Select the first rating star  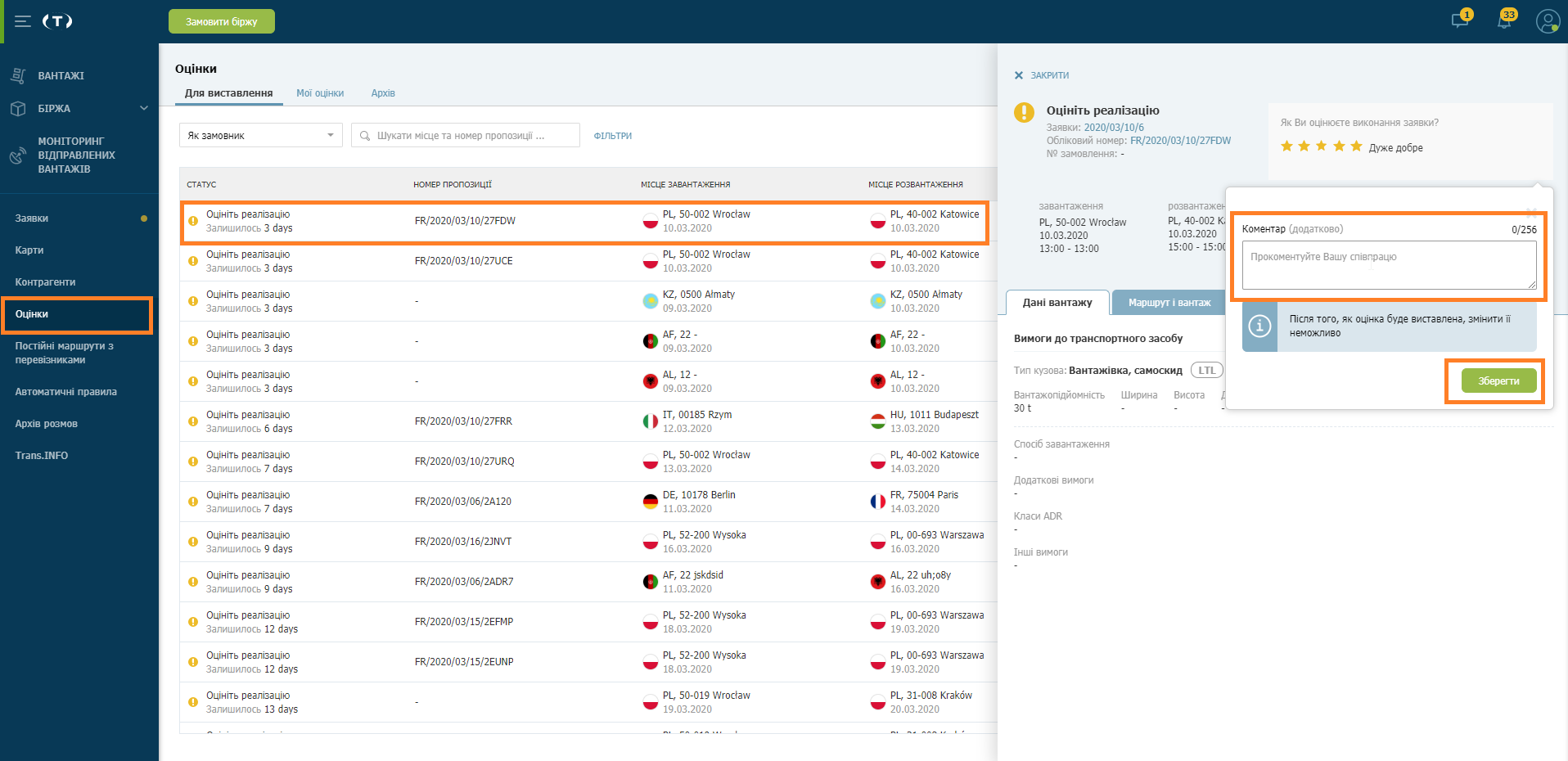pos(1286,146)
